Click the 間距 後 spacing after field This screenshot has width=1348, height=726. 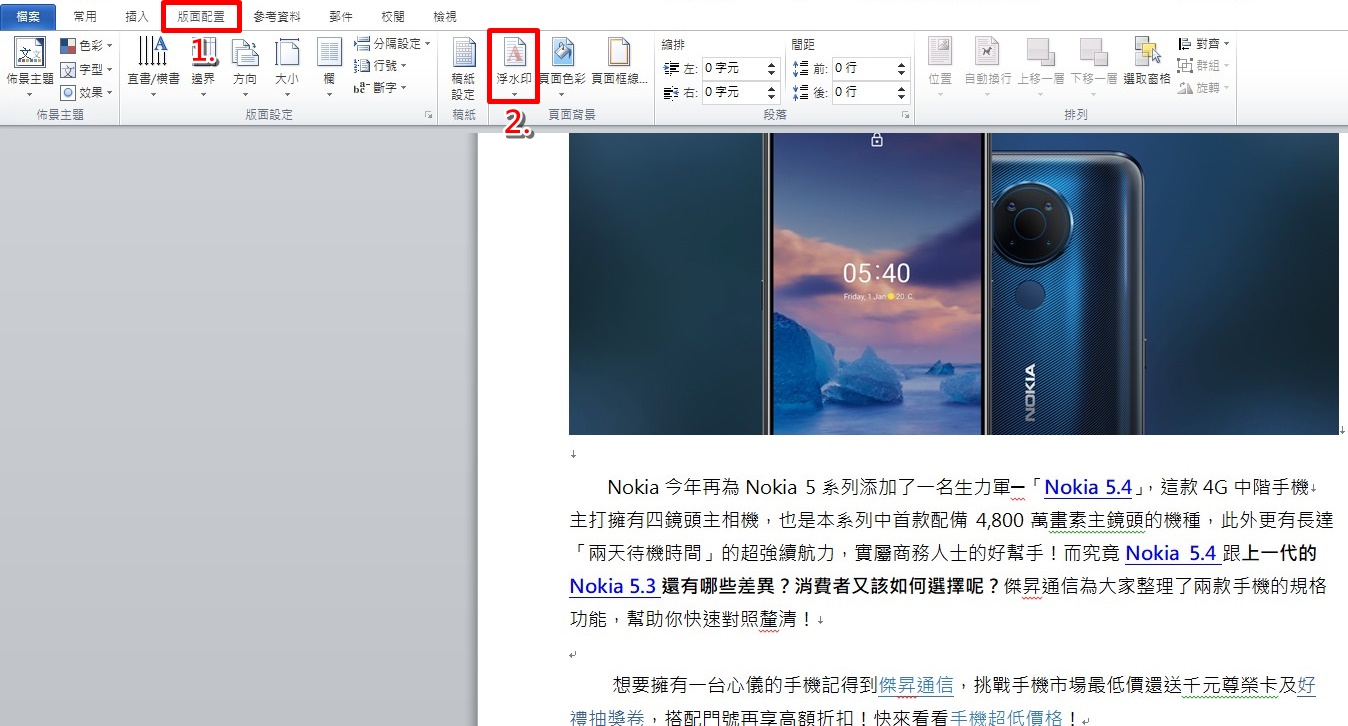(864, 92)
